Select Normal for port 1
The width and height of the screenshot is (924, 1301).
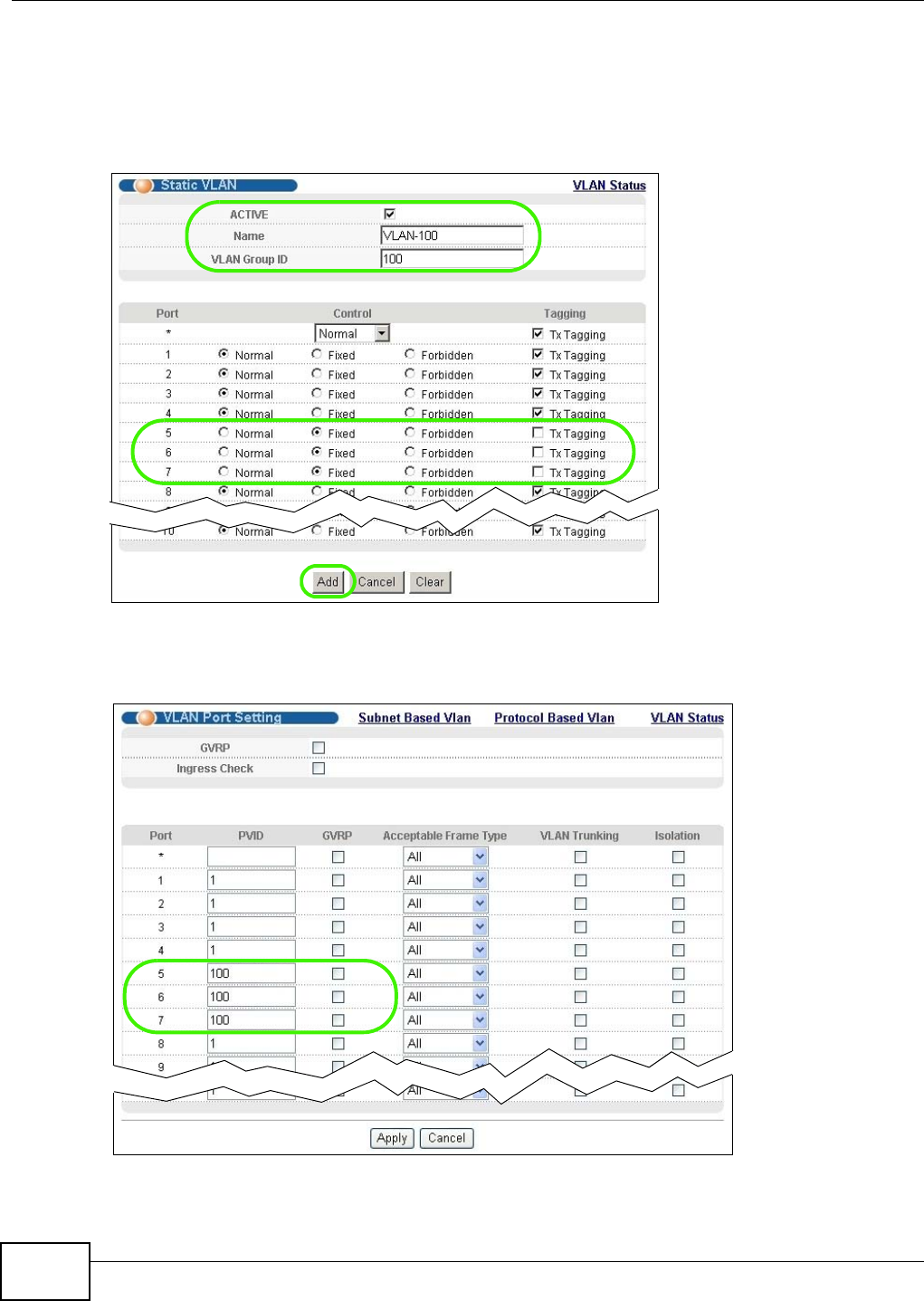(224, 354)
